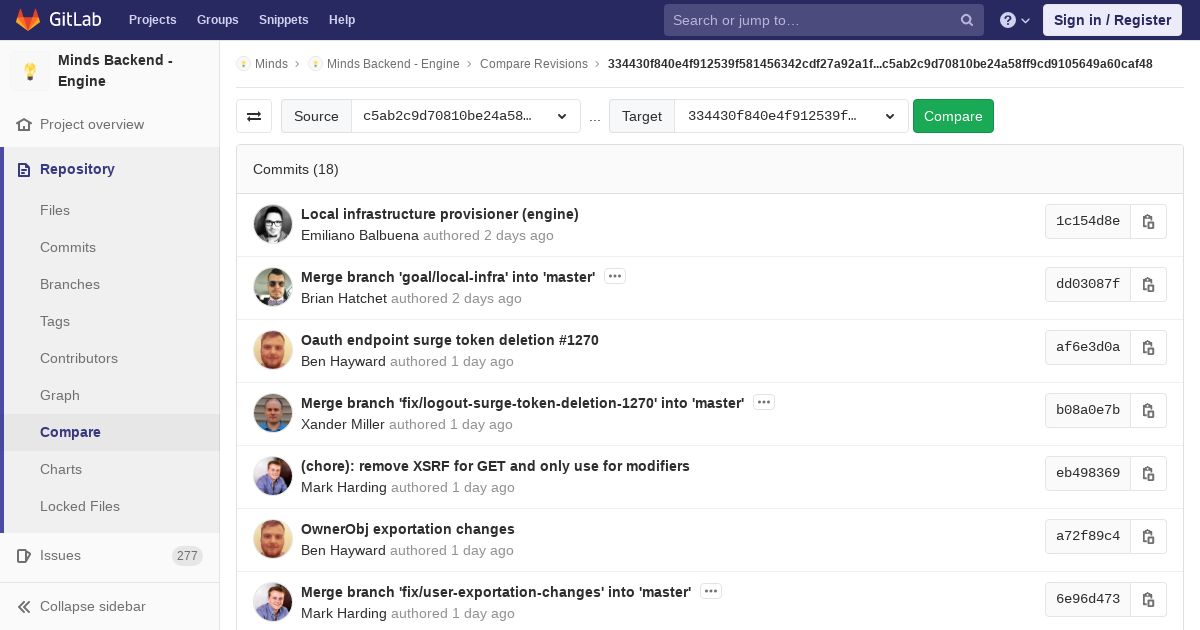Expand 'fix/logout-surge-token-deletion-1270' commit description
The height and width of the screenshot is (630, 1200).
tap(764, 402)
